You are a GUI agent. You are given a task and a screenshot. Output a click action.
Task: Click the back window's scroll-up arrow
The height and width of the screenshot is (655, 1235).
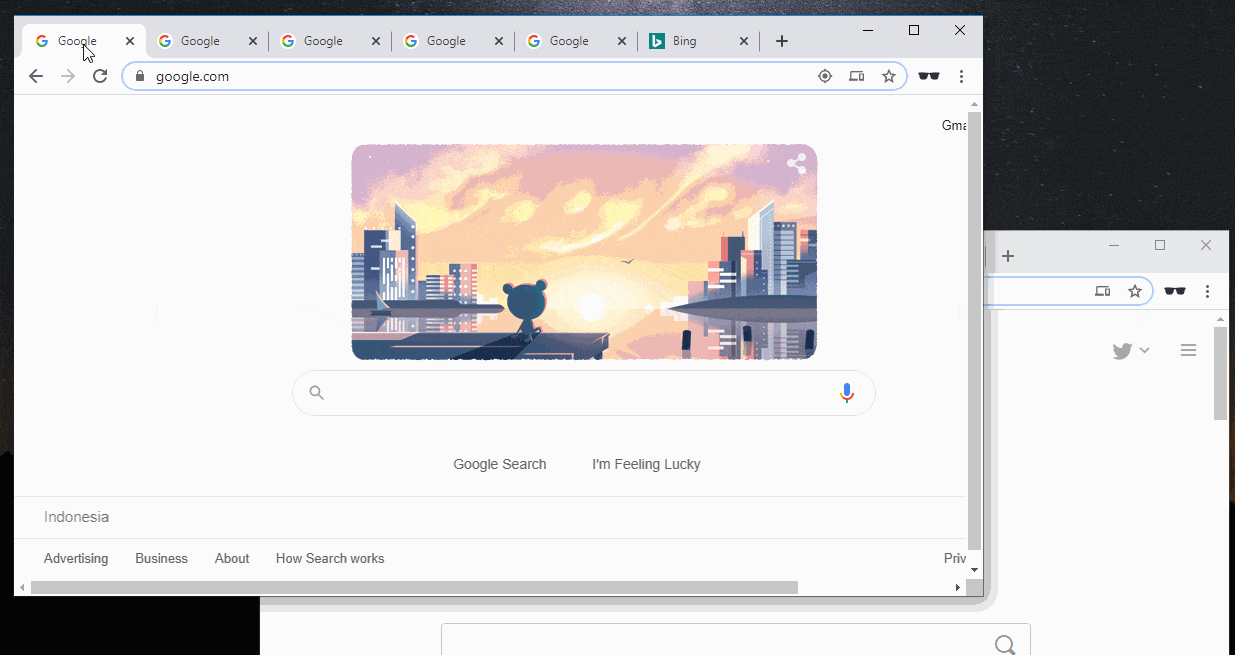point(1220,318)
